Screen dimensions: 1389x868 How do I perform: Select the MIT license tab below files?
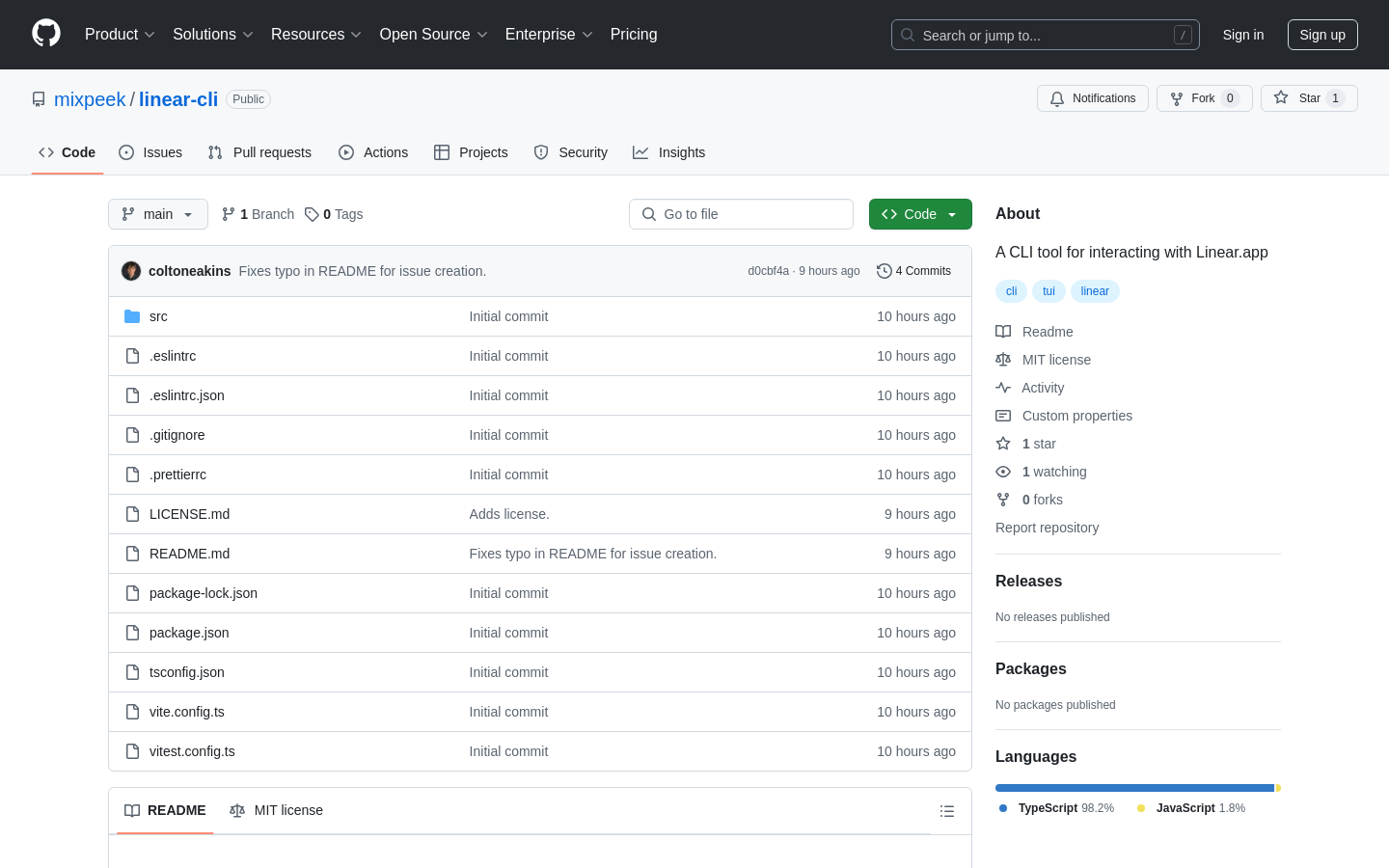(276, 810)
